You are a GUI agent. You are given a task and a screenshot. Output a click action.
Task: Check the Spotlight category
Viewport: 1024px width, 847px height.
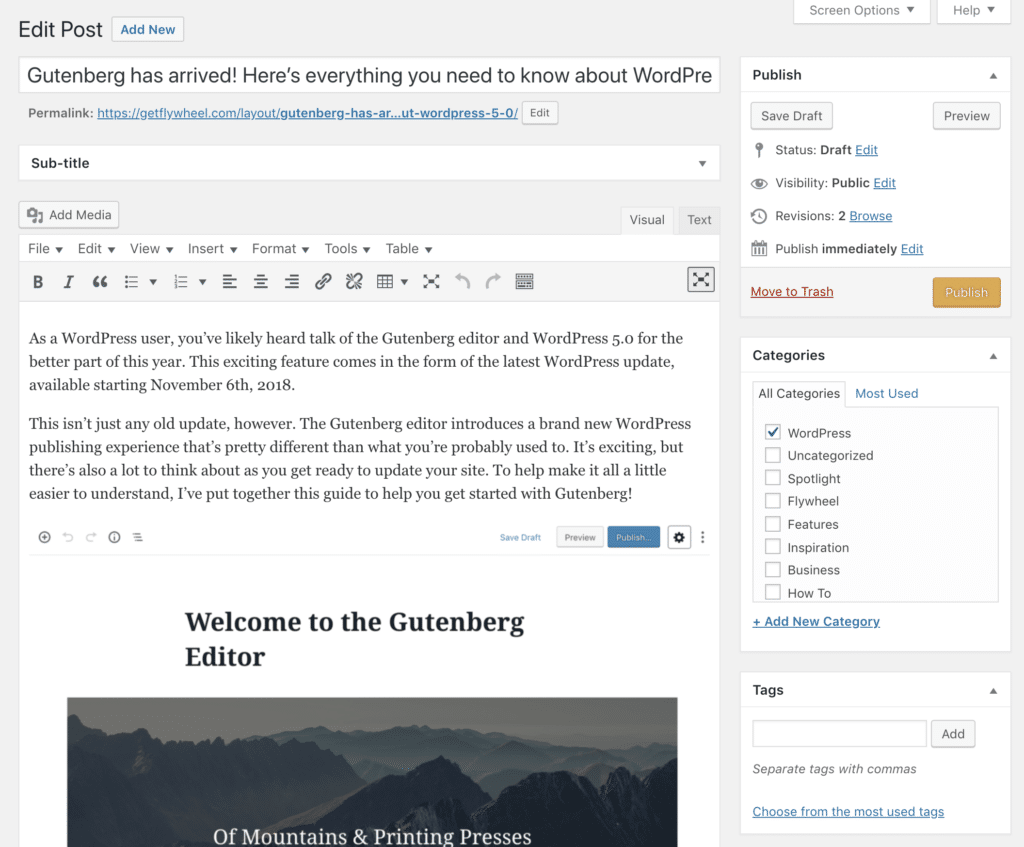pos(773,478)
